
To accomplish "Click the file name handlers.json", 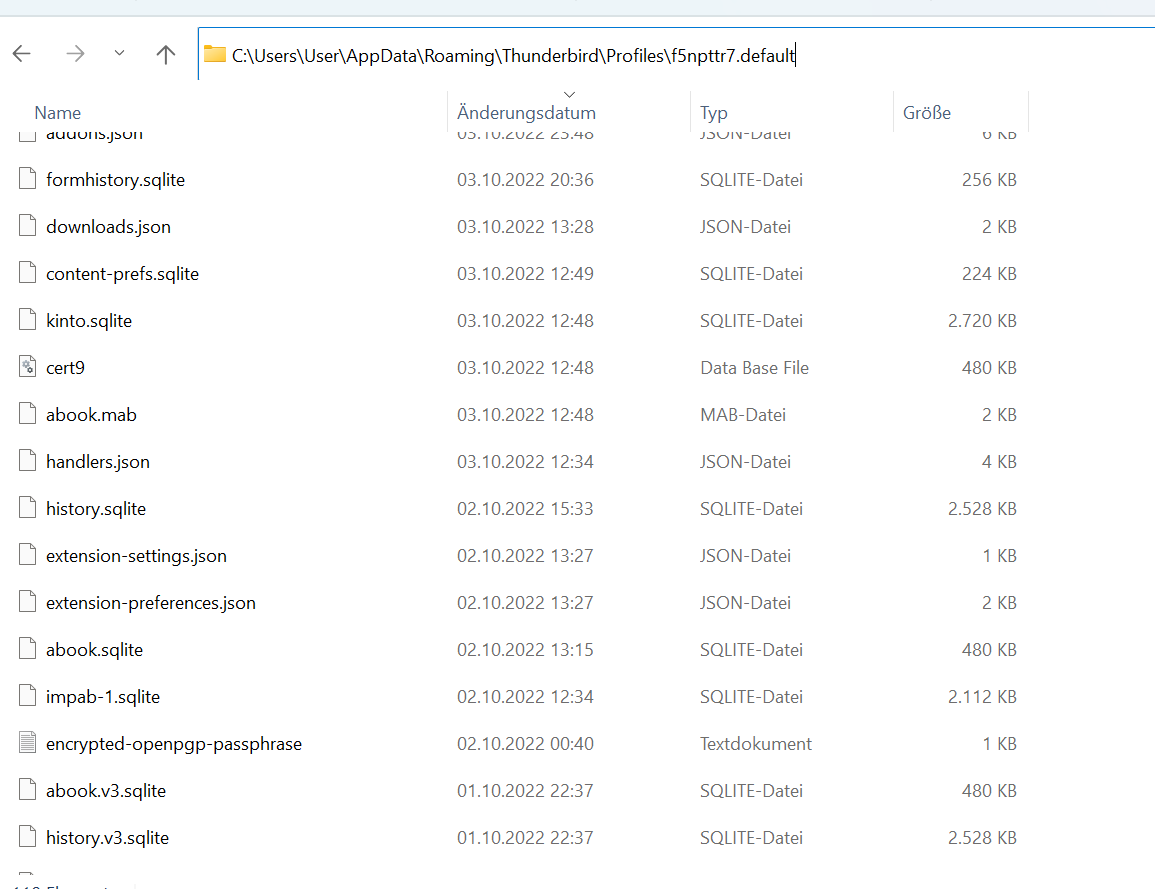I will pyautogui.click(x=98, y=462).
